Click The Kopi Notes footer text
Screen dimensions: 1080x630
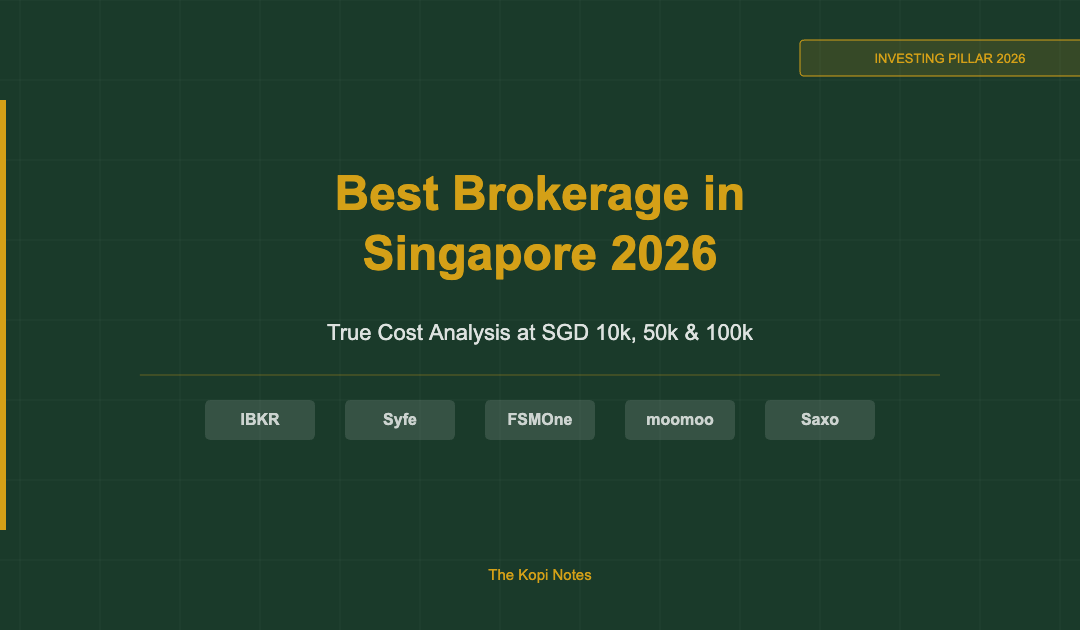[x=540, y=575]
